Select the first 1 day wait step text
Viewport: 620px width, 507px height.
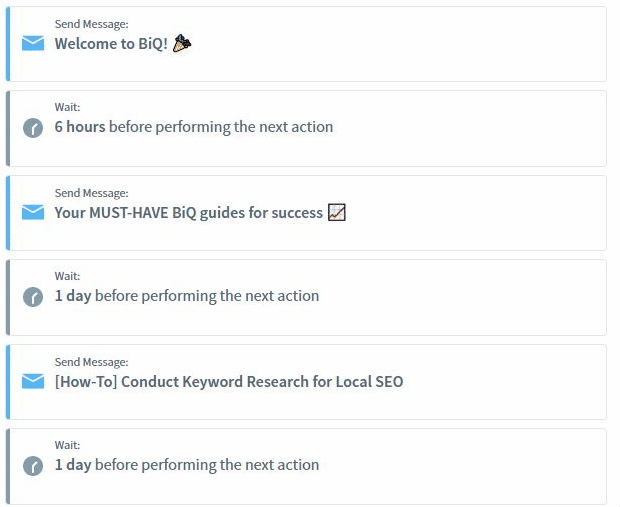click(187, 296)
